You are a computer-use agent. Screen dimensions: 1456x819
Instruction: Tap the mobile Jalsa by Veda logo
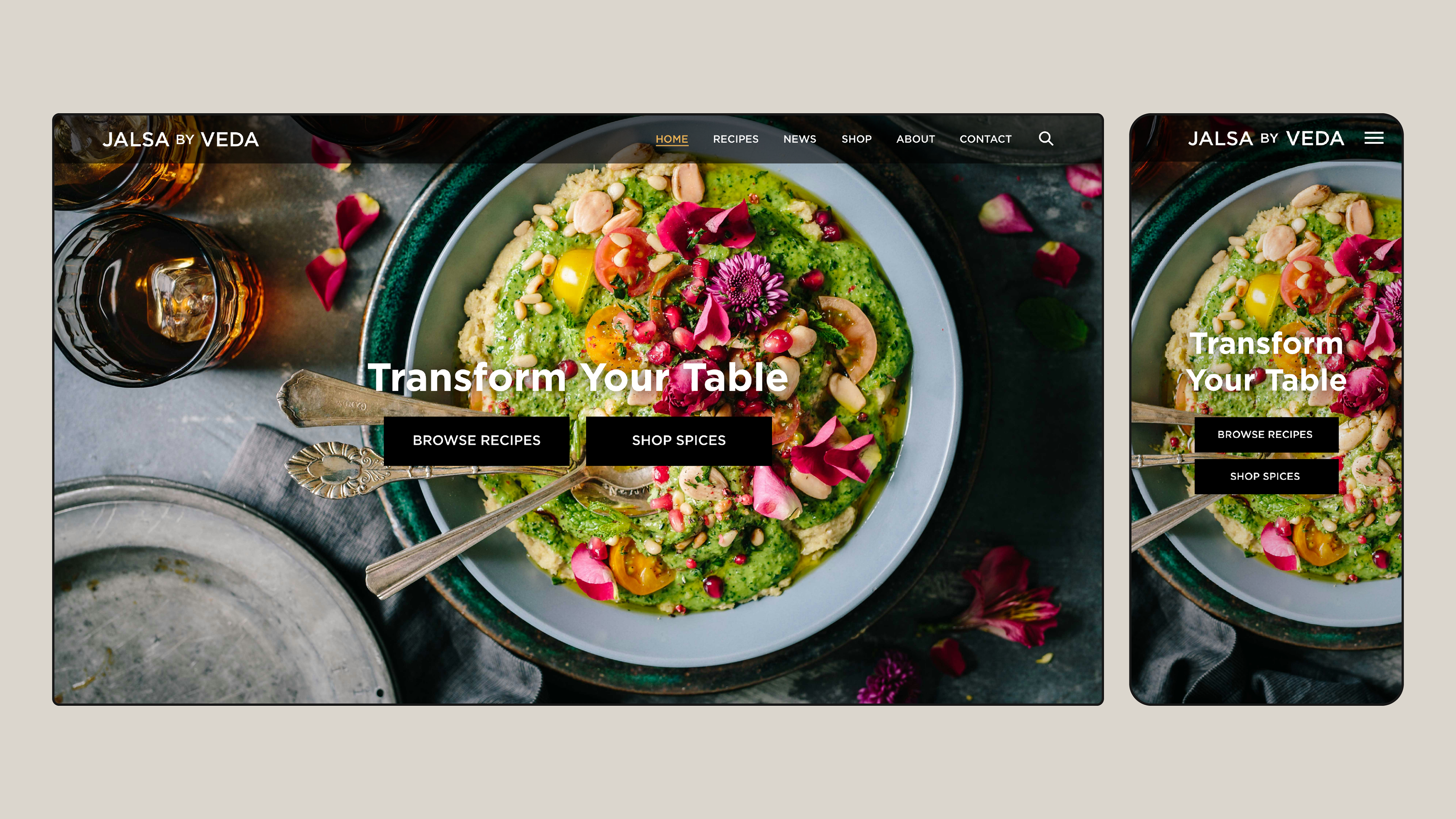click(x=1266, y=138)
